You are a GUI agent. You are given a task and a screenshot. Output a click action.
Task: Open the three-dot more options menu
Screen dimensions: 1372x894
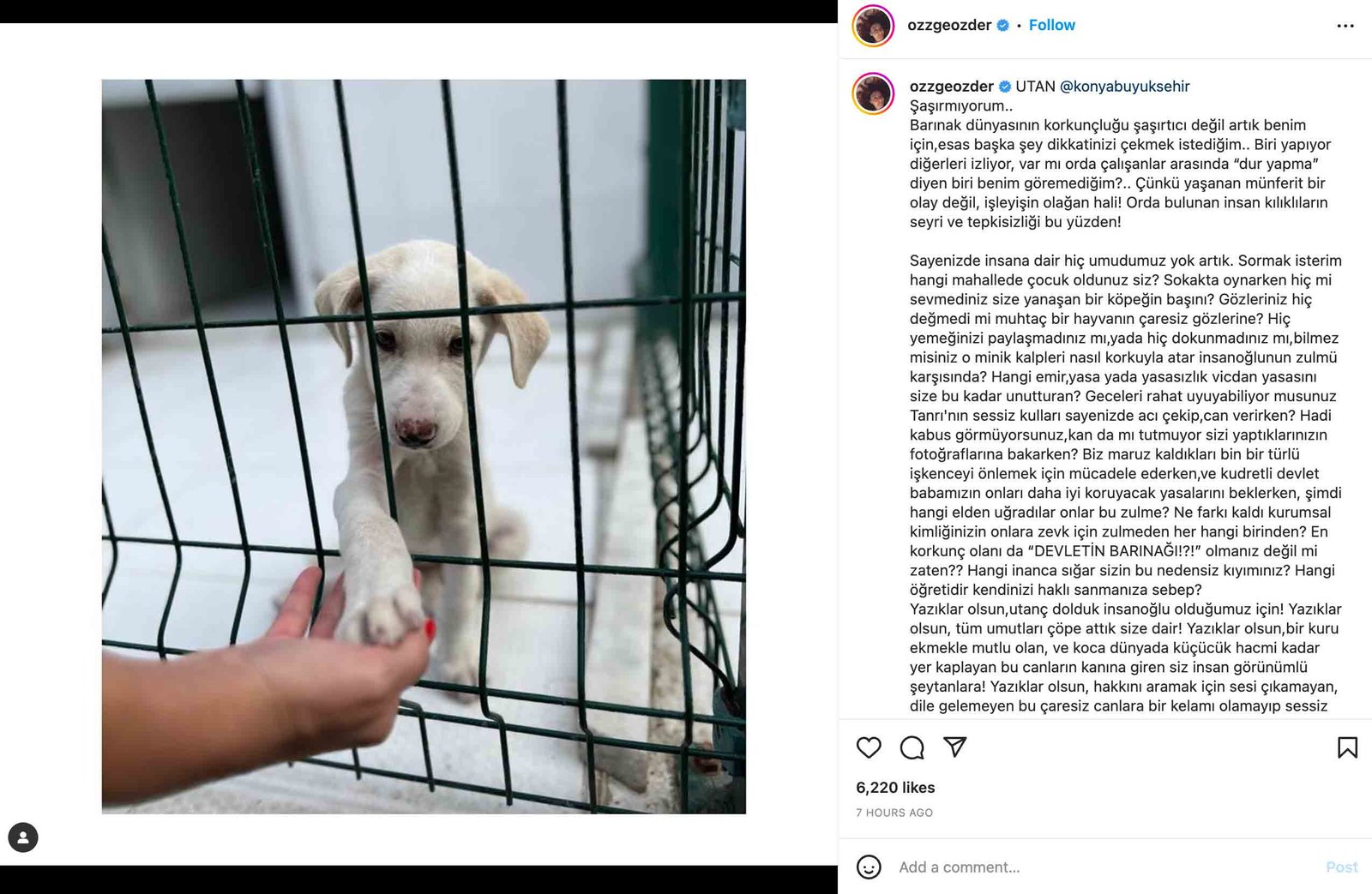[1345, 26]
